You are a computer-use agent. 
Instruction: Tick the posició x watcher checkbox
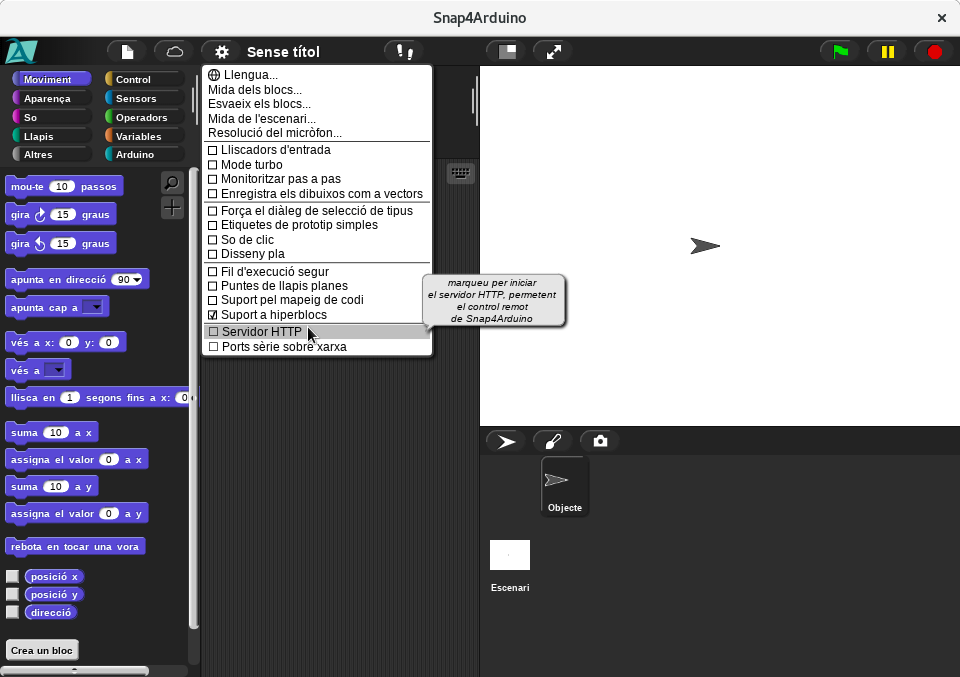tap(12, 577)
